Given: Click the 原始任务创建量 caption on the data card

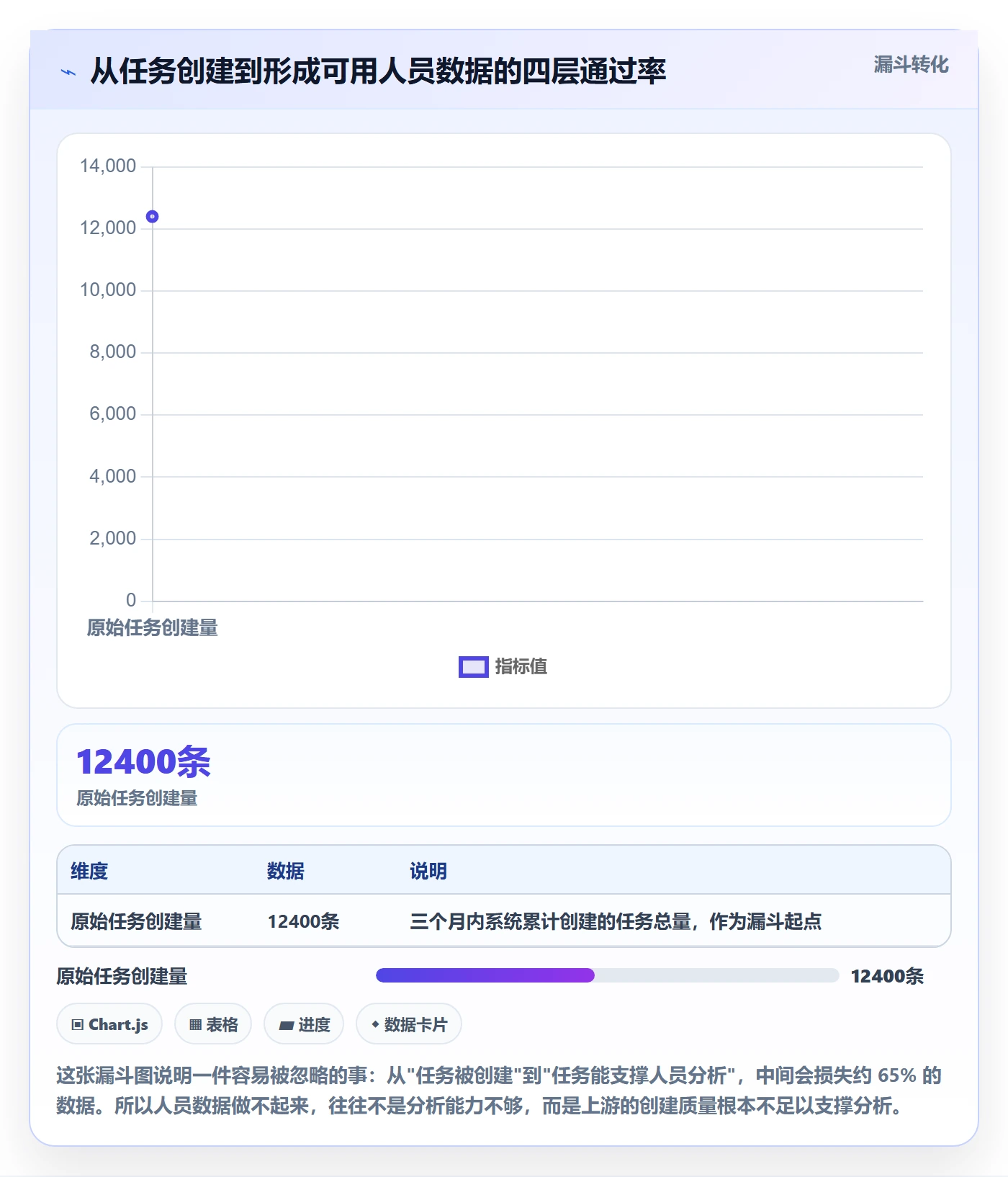Looking at the screenshot, I should click(137, 798).
